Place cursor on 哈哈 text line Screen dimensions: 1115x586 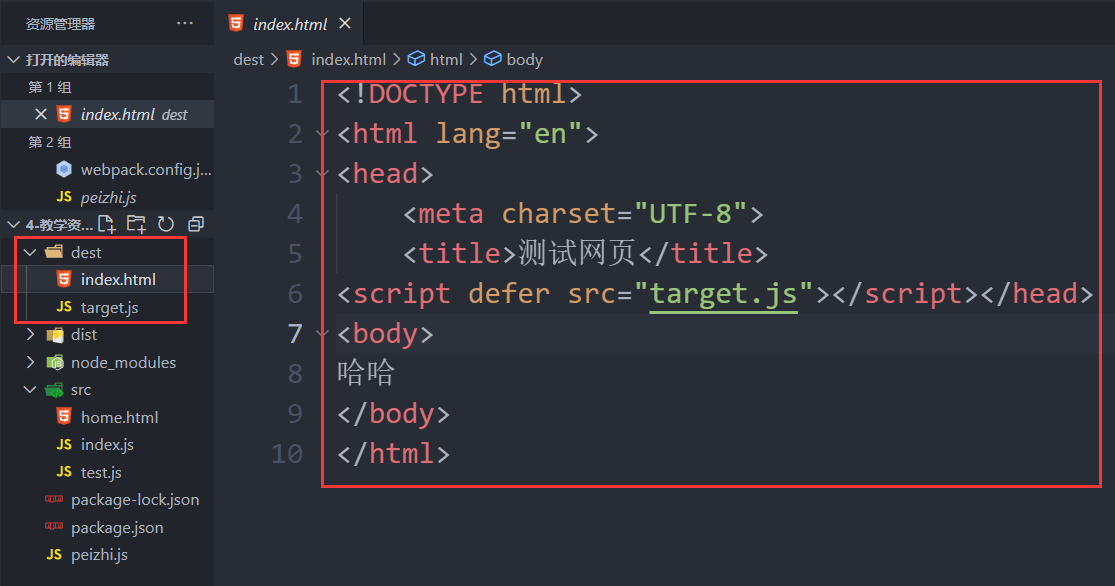point(366,373)
